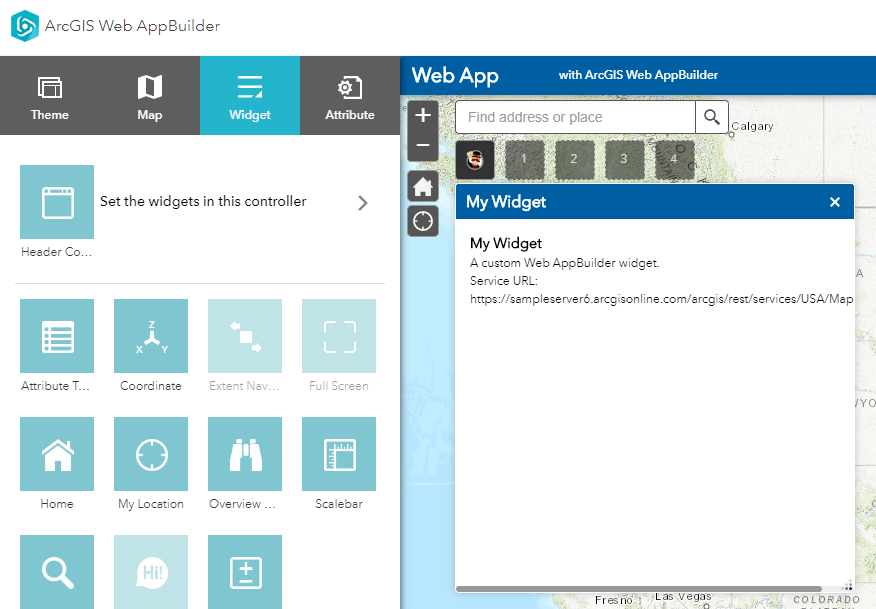The height and width of the screenshot is (609, 876).
Task: Toggle My Widget using its controller icon
Action: click(474, 159)
